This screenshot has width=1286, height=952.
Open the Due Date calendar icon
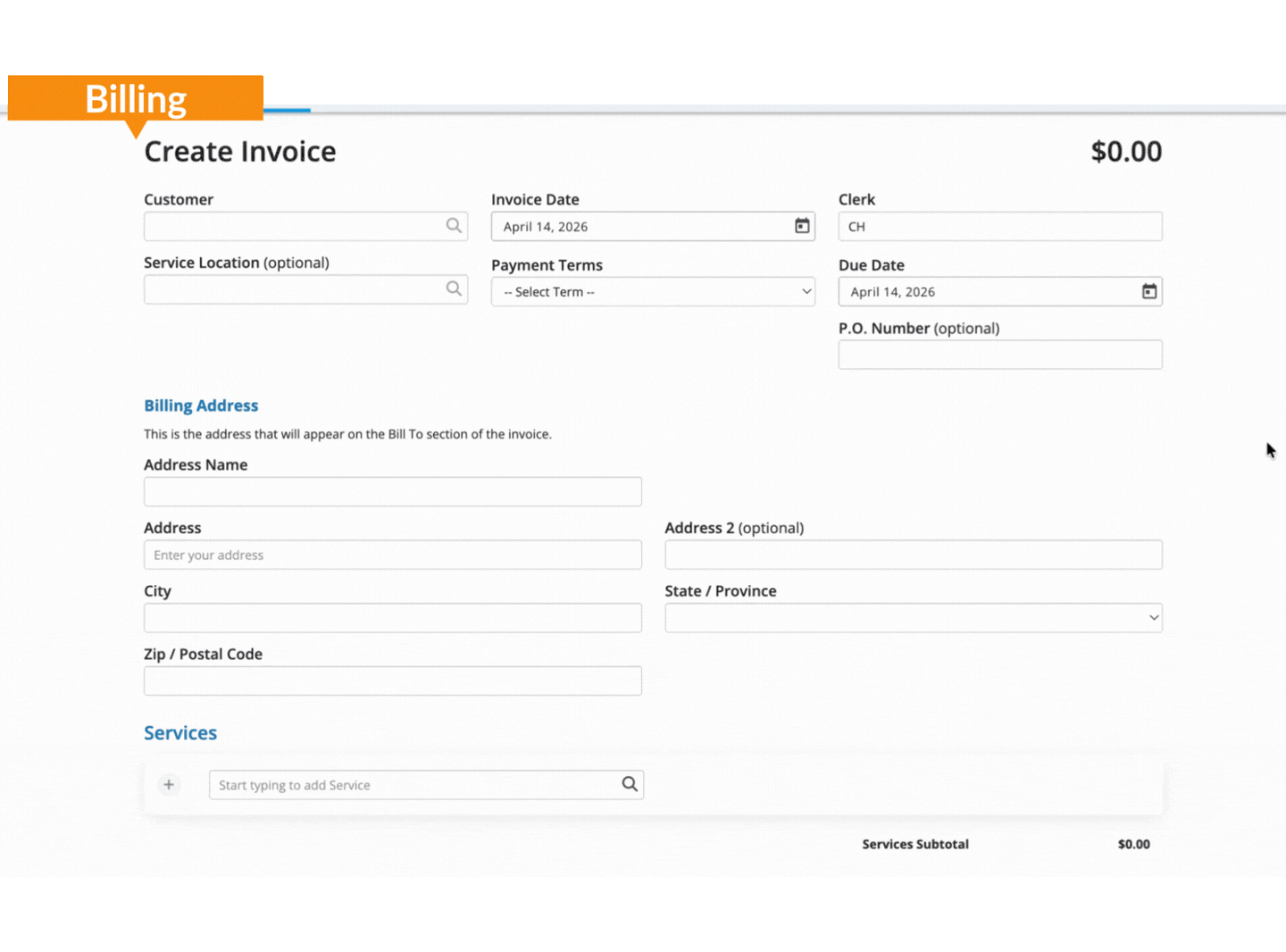coord(1149,291)
